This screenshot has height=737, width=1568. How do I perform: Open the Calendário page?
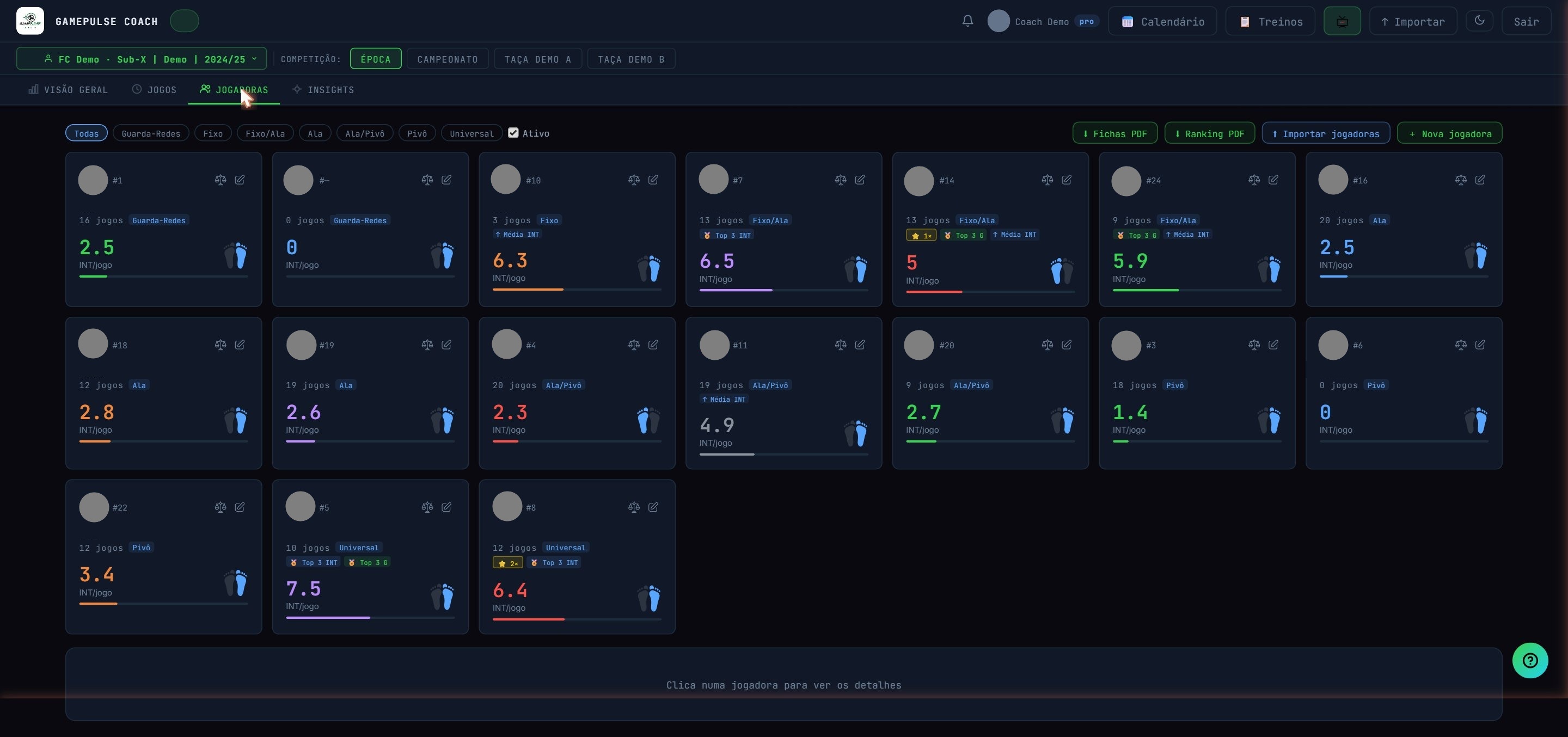pyautogui.click(x=1162, y=21)
